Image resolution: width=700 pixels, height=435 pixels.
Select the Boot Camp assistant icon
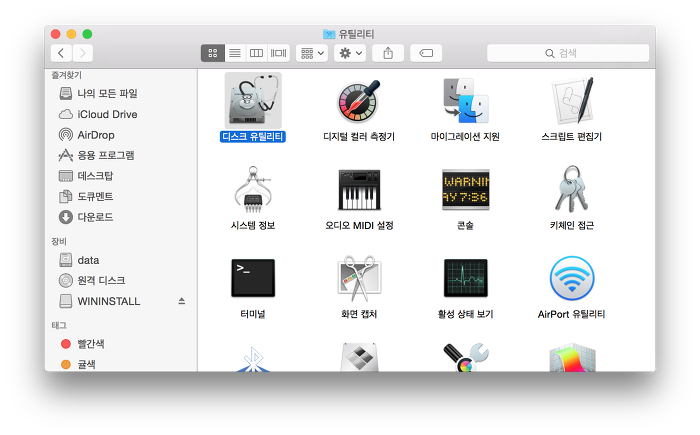coord(359,357)
